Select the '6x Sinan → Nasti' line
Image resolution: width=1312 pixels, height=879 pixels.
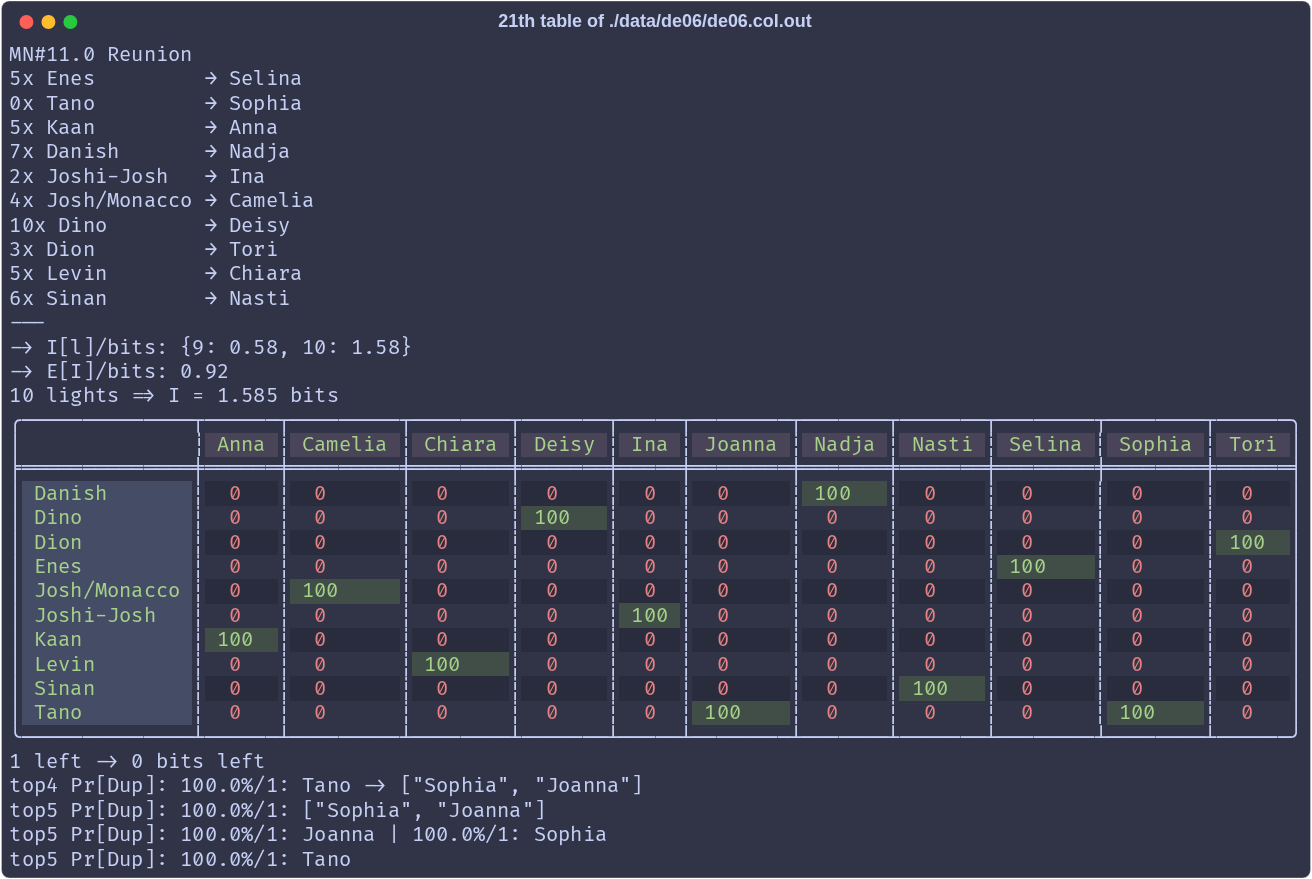(150, 298)
